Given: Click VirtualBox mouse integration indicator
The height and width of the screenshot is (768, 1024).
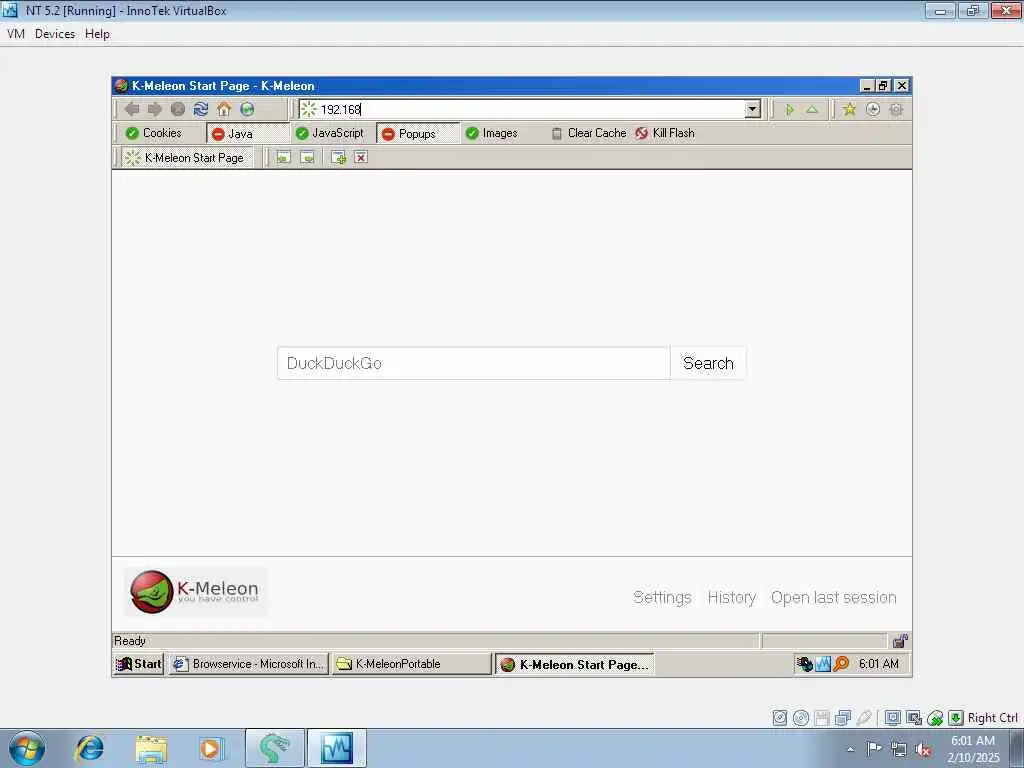Looking at the screenshot, I should (935, 718).
